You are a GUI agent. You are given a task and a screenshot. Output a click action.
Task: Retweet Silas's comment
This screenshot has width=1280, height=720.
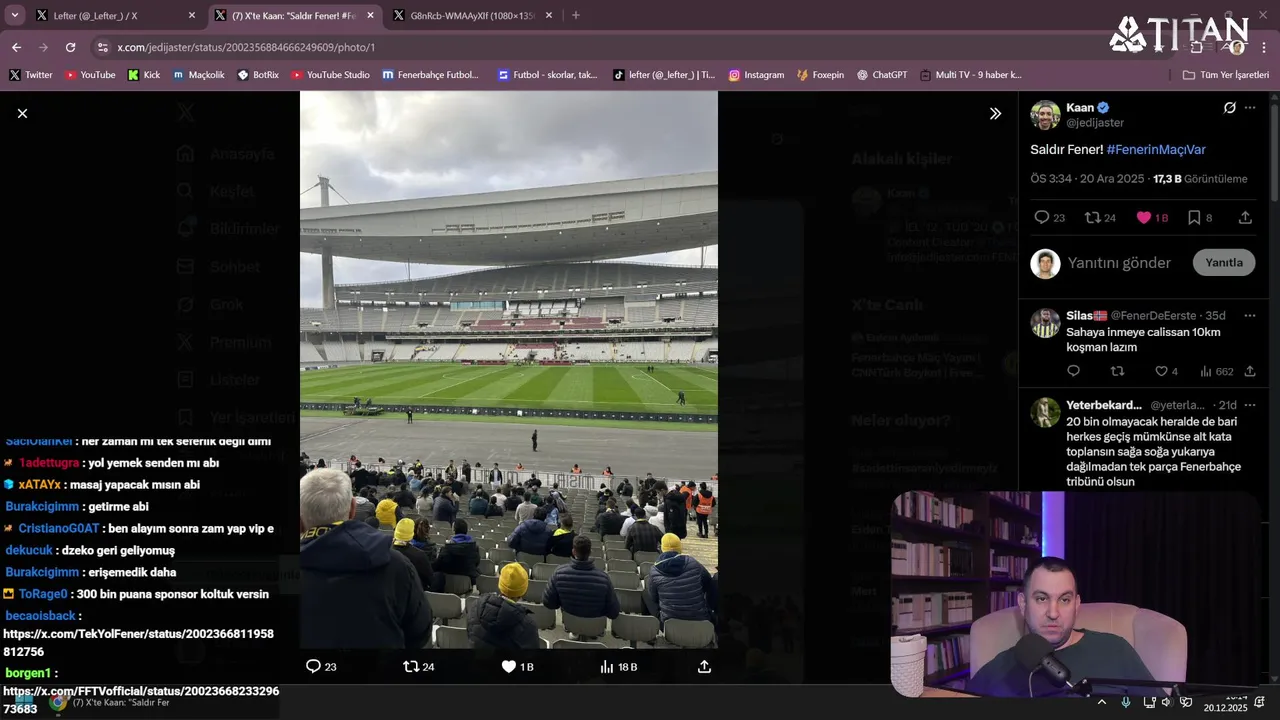tap(1118, 371)
